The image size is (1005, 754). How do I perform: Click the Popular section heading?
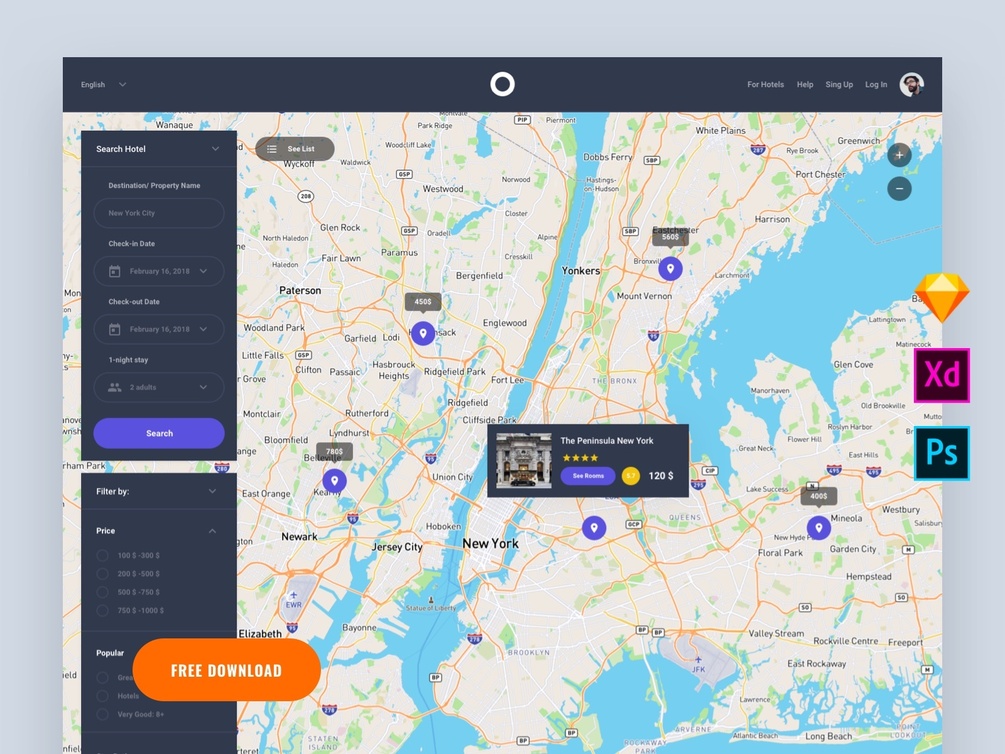(x=110, y=653)
